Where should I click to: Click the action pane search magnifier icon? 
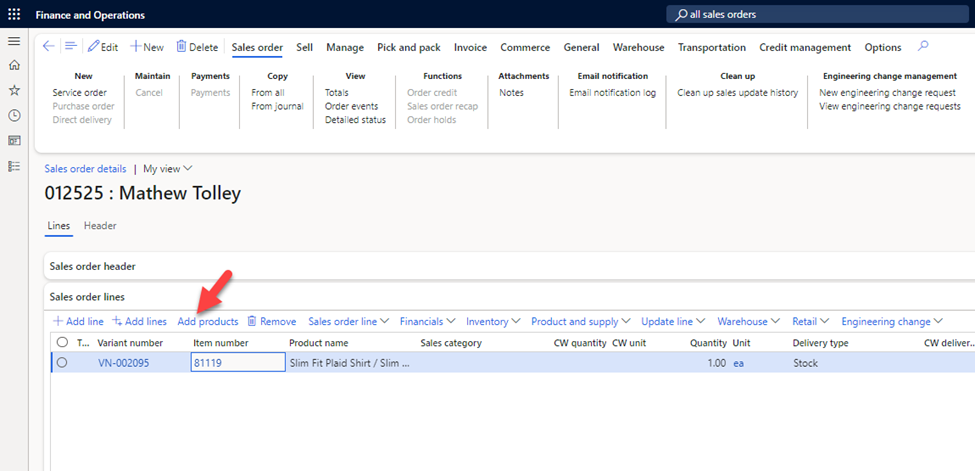923,47
